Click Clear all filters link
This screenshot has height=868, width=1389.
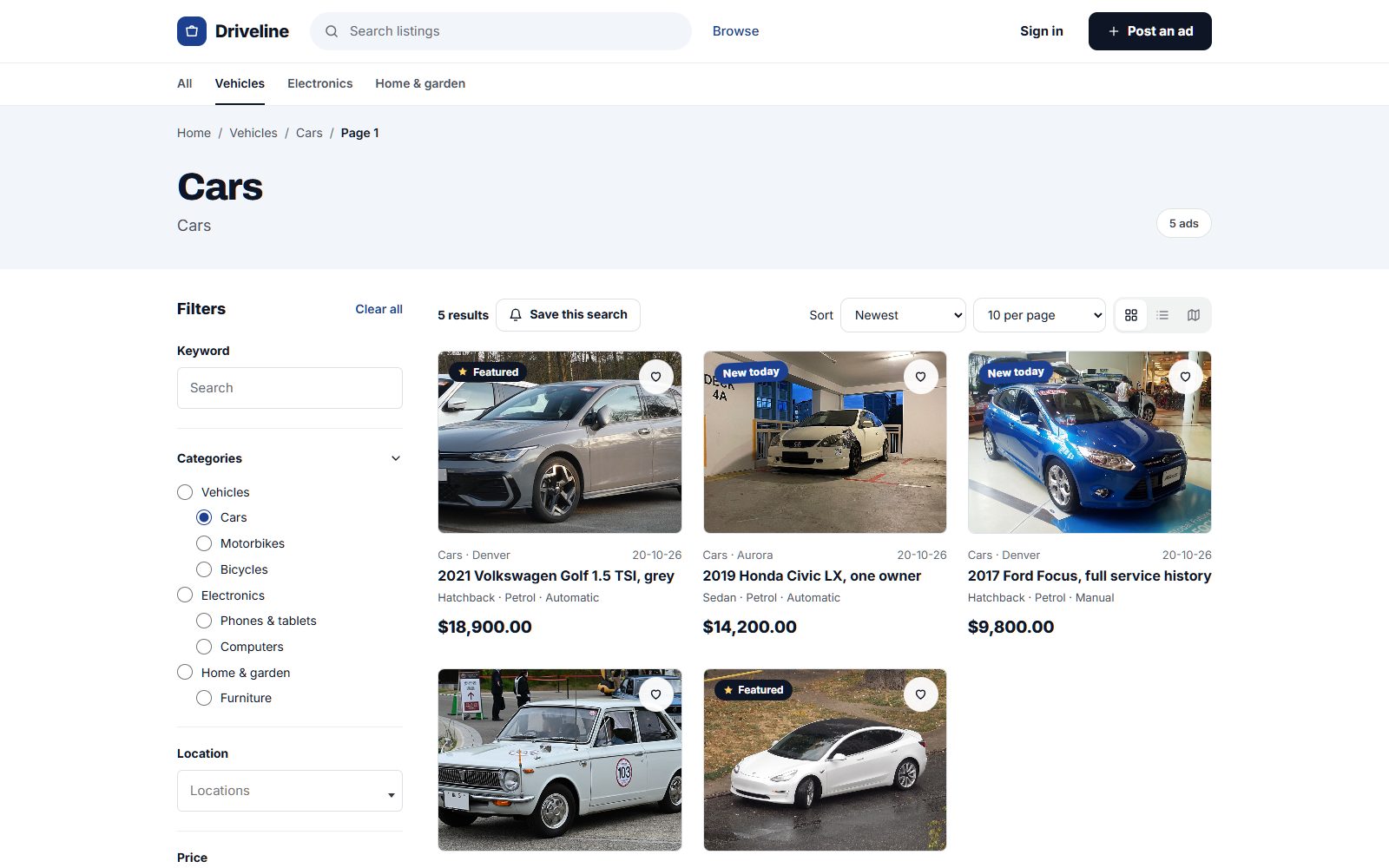pyautogui.click(x=379, y=309)
